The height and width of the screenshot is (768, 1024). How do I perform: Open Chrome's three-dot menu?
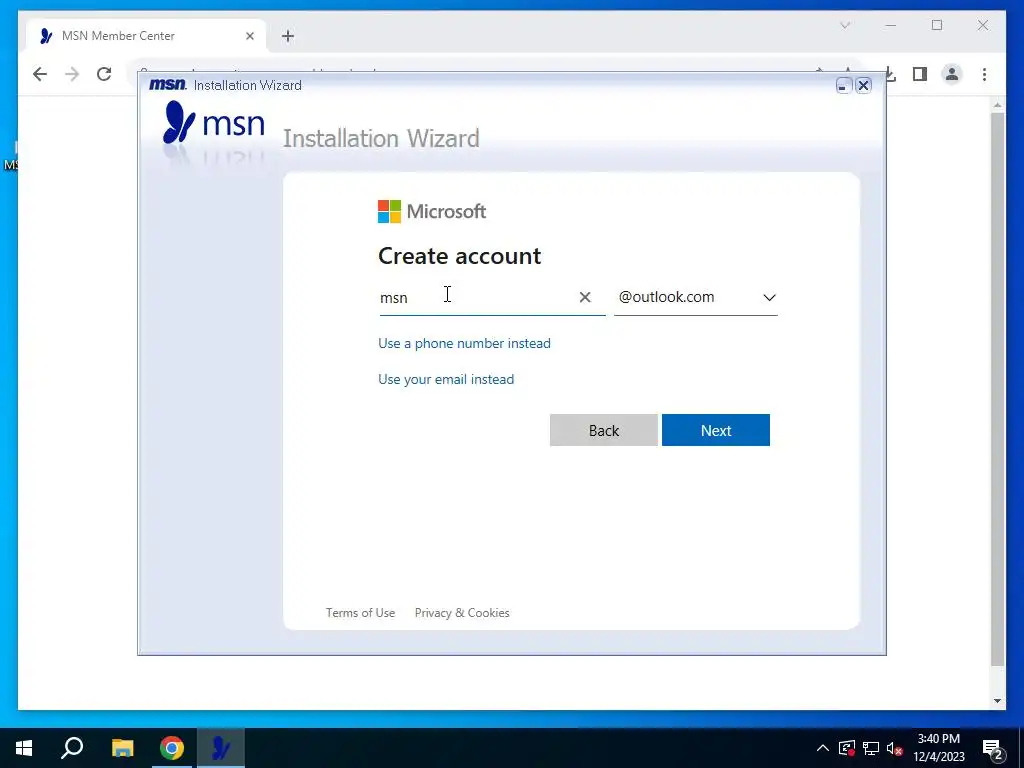click(x=984, y=74)
